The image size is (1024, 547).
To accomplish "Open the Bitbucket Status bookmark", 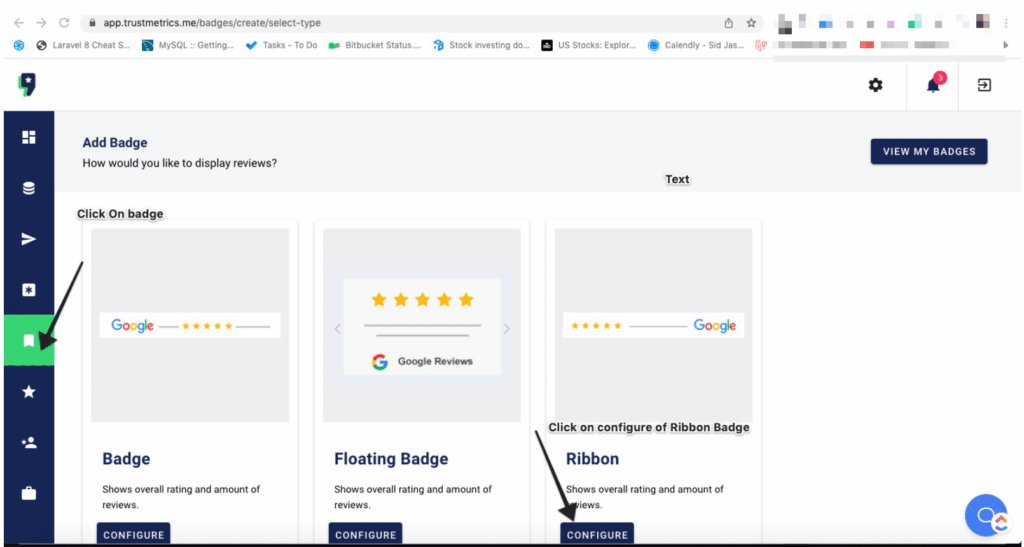I will point(375,45).
